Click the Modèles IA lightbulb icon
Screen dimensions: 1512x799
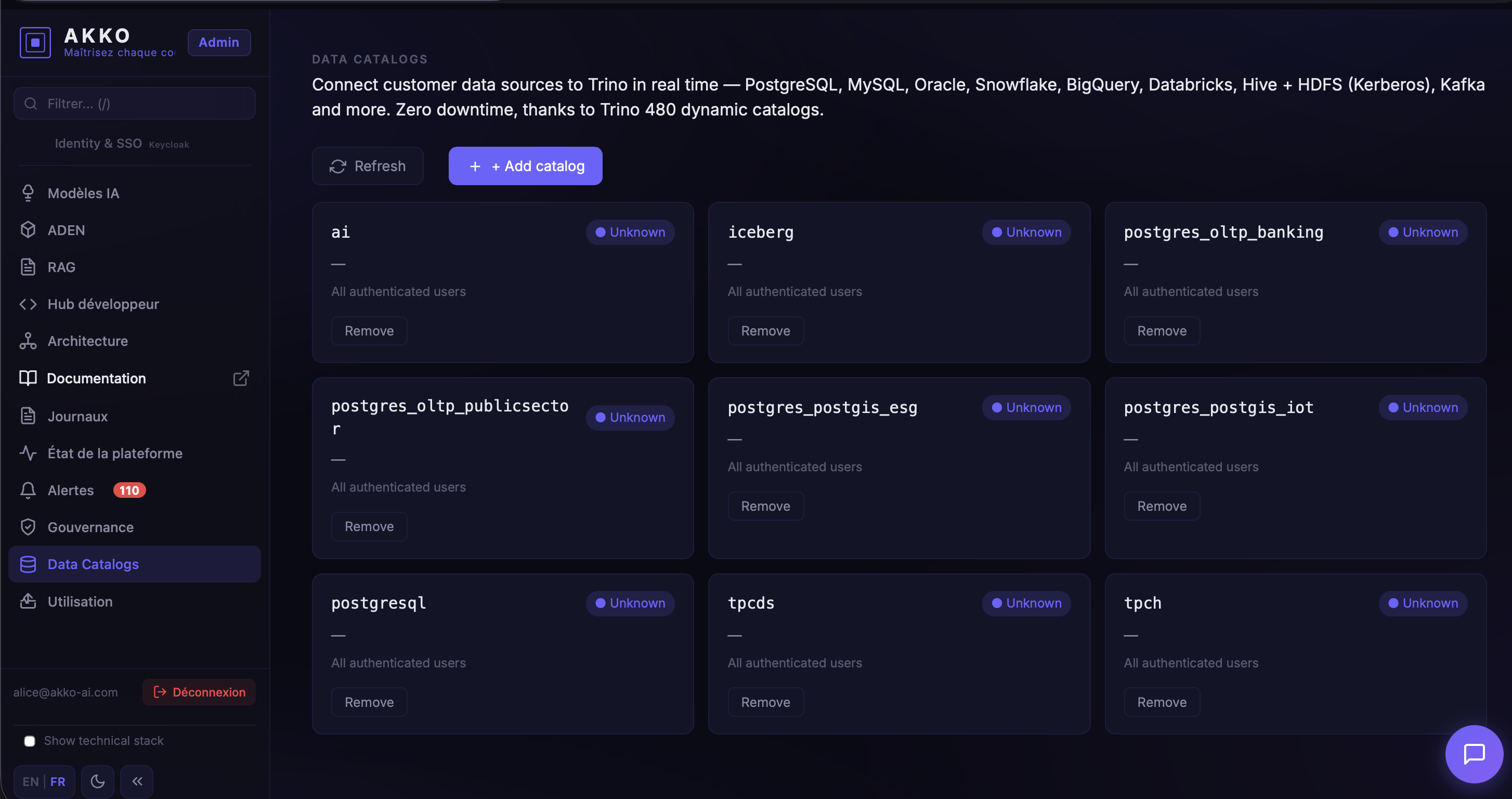click(28, 193)
